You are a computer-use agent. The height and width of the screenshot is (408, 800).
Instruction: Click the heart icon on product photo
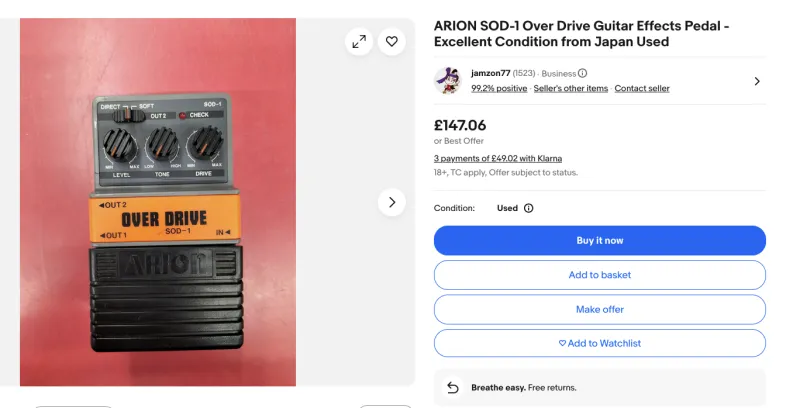[x=392, y=41]
